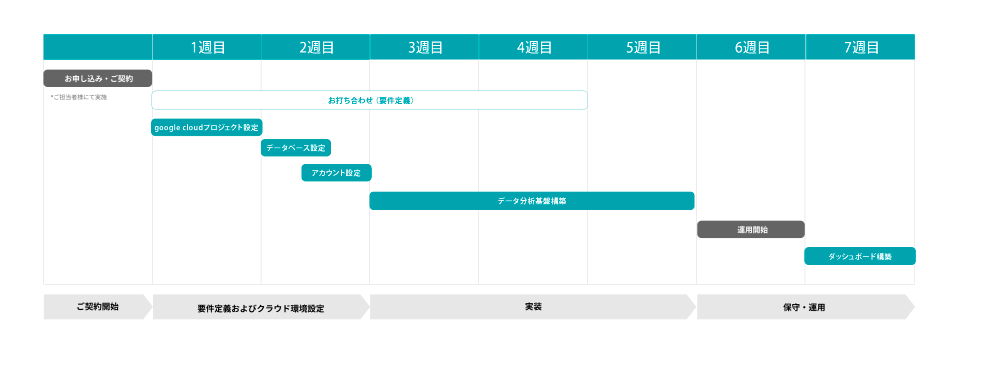Image resolution: width=986 pixels, height=376 pixels.
Task: Select the お打ち合わせ（要件定義） bar
Action: [x=370, y=100]
